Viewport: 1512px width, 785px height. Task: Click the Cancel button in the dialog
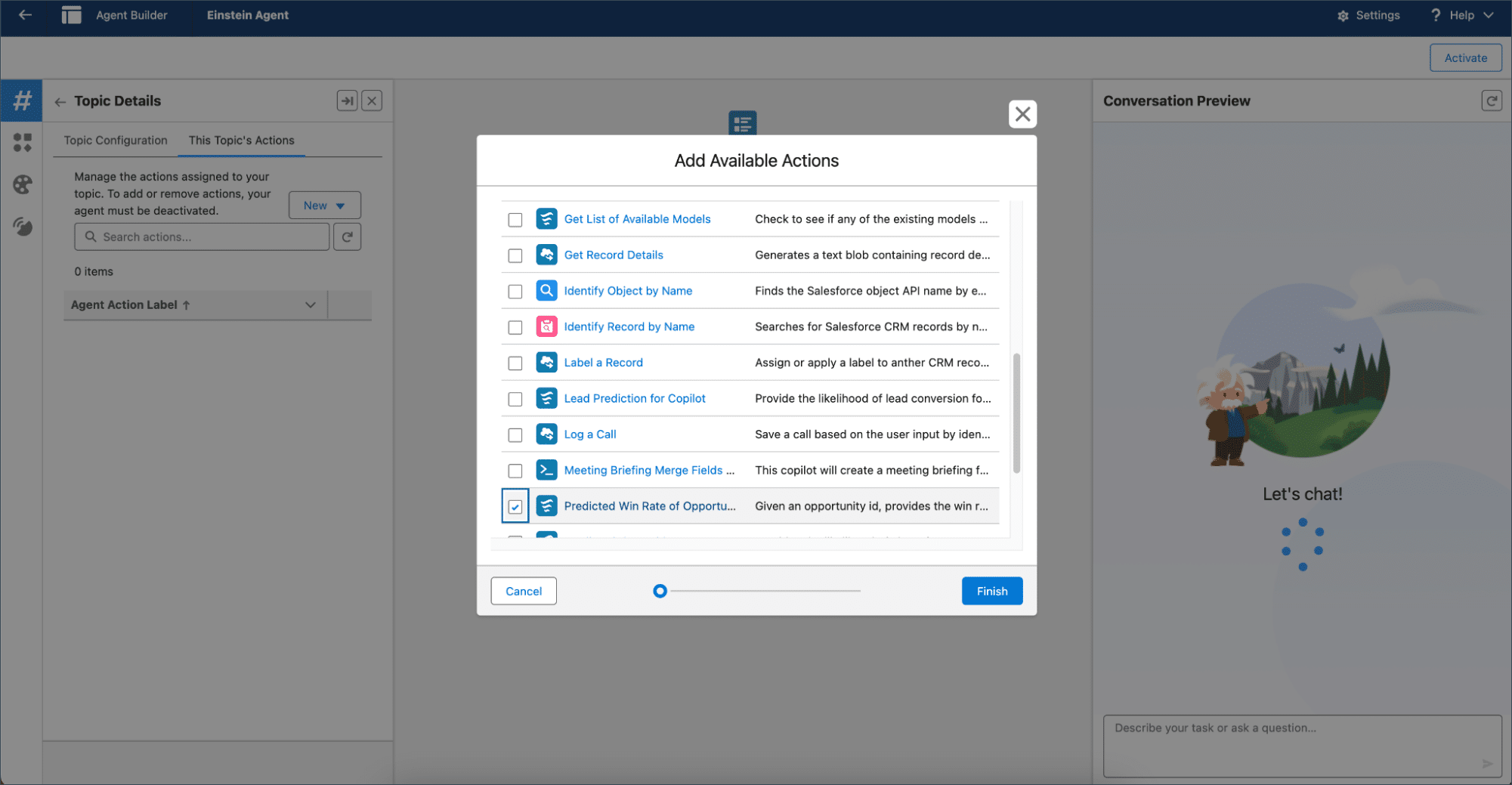click(524, 591)
